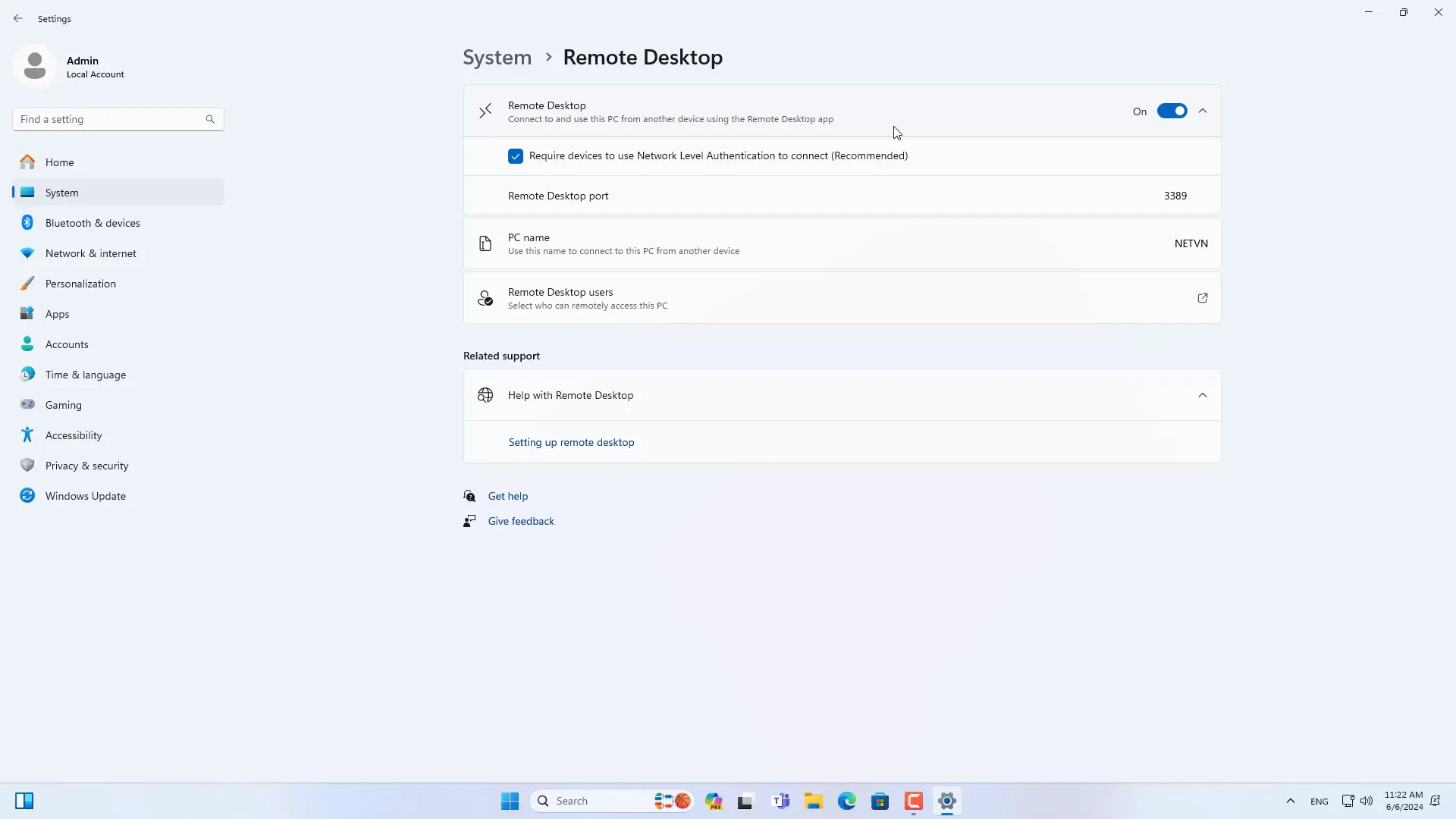This screenshot has height=819, width=1456.
Task: Enable Network Level Authentication checkbox
Action: tap(516, 156)
